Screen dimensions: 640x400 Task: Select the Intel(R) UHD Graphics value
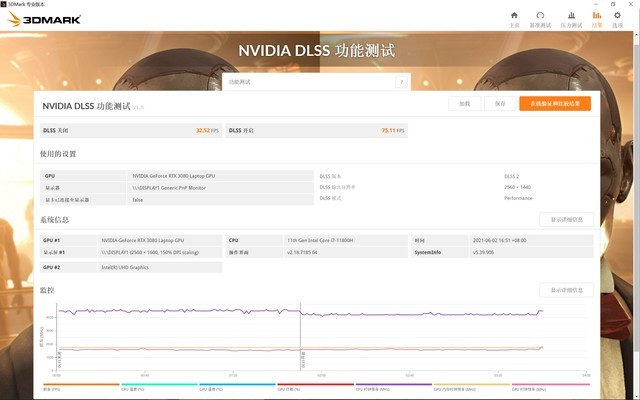(125, 267)
